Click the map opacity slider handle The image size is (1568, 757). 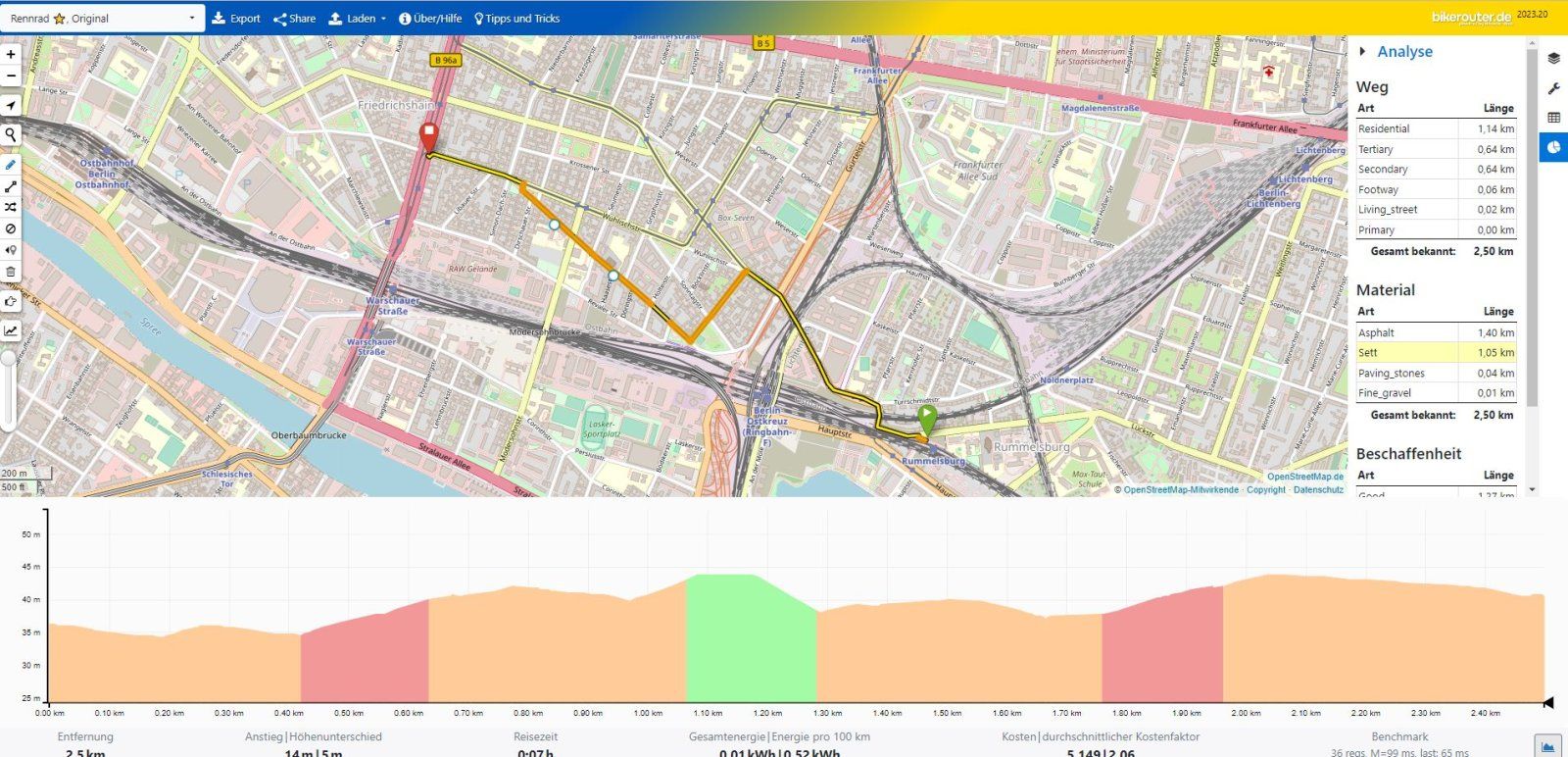(x=9, y=359)
